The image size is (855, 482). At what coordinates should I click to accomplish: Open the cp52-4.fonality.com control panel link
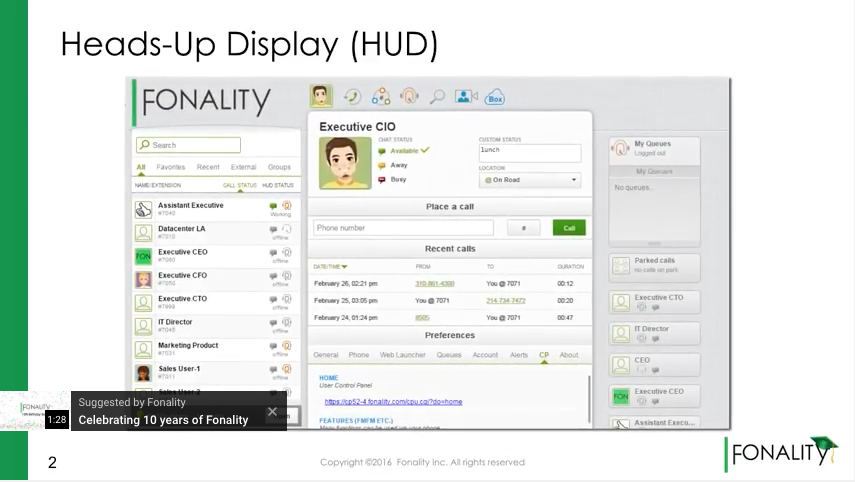393,402
